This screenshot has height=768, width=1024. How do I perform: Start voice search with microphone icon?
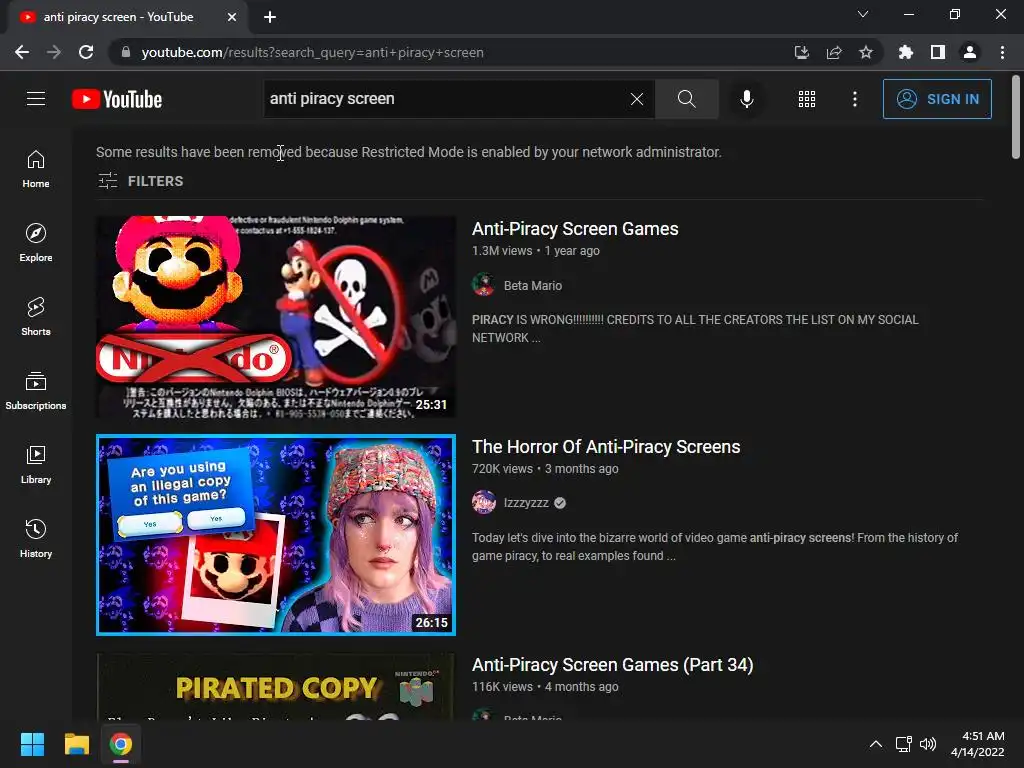(x=746, y=99)
